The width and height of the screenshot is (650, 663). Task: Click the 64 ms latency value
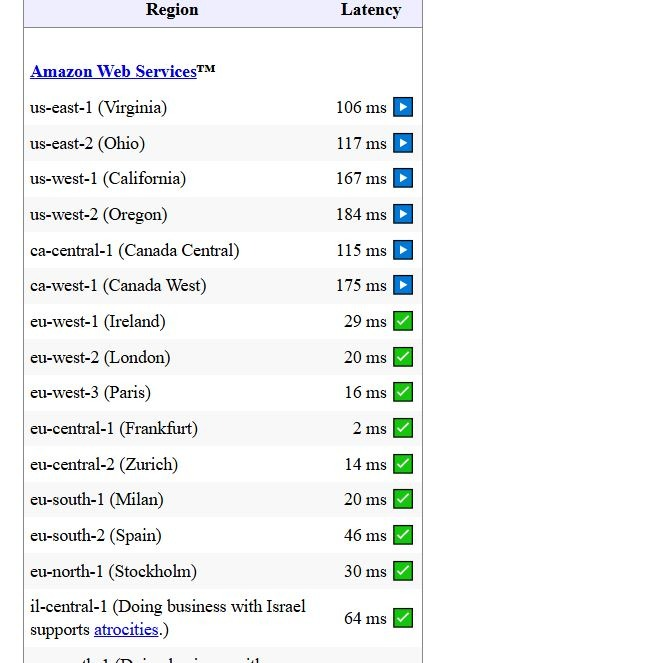click(365, 619)
